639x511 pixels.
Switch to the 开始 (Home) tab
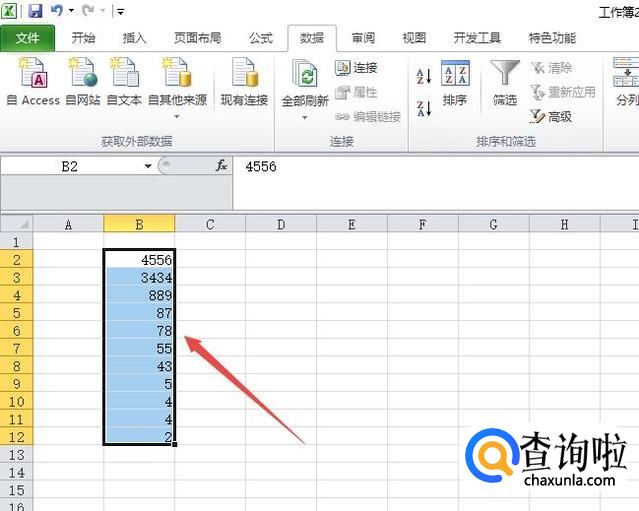(84, 38)
